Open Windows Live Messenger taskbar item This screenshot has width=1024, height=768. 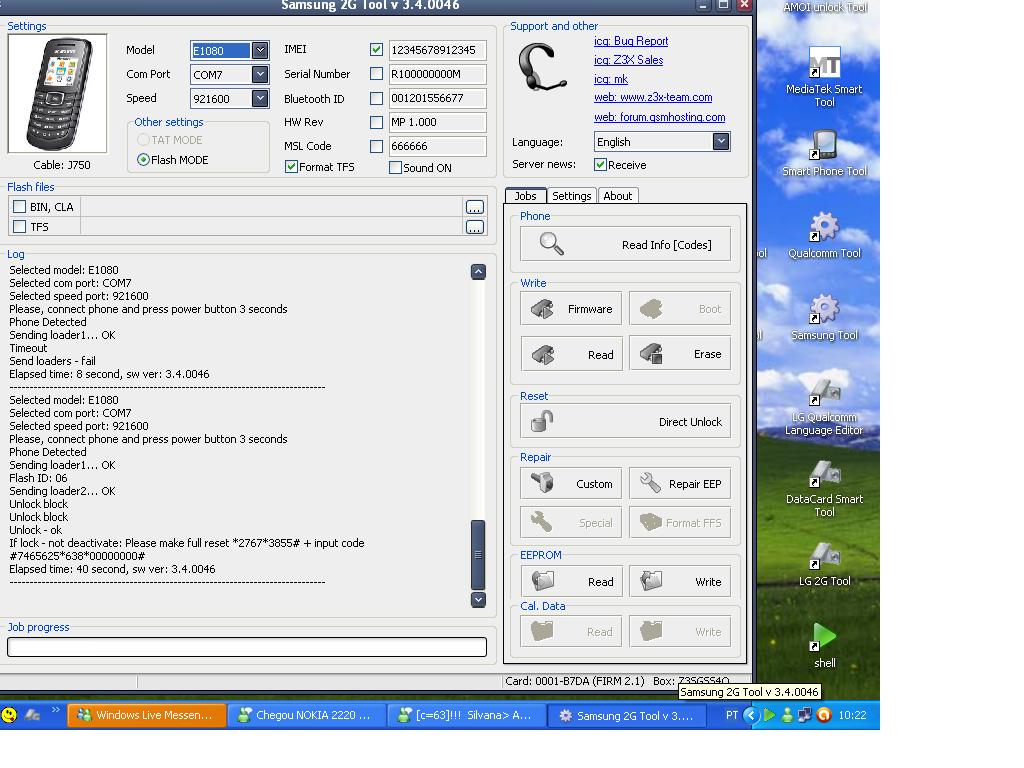(147, 715)
